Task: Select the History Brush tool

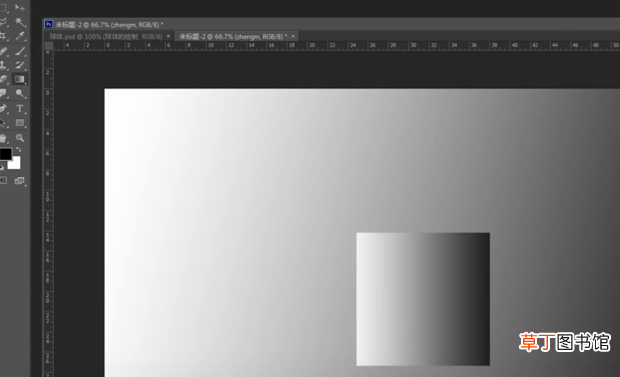Action: 20,65
